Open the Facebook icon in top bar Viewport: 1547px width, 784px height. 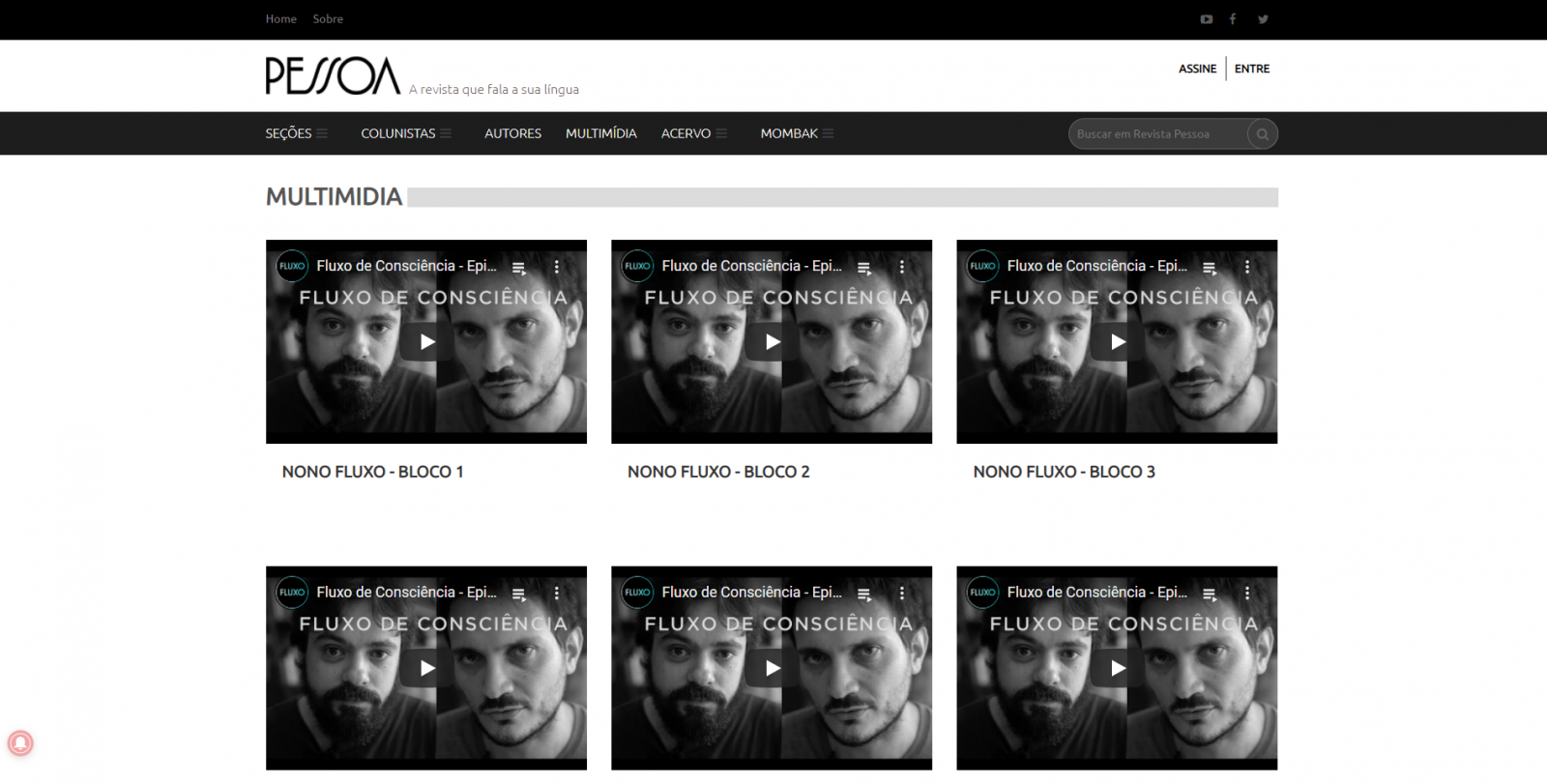click(1233, 19)
